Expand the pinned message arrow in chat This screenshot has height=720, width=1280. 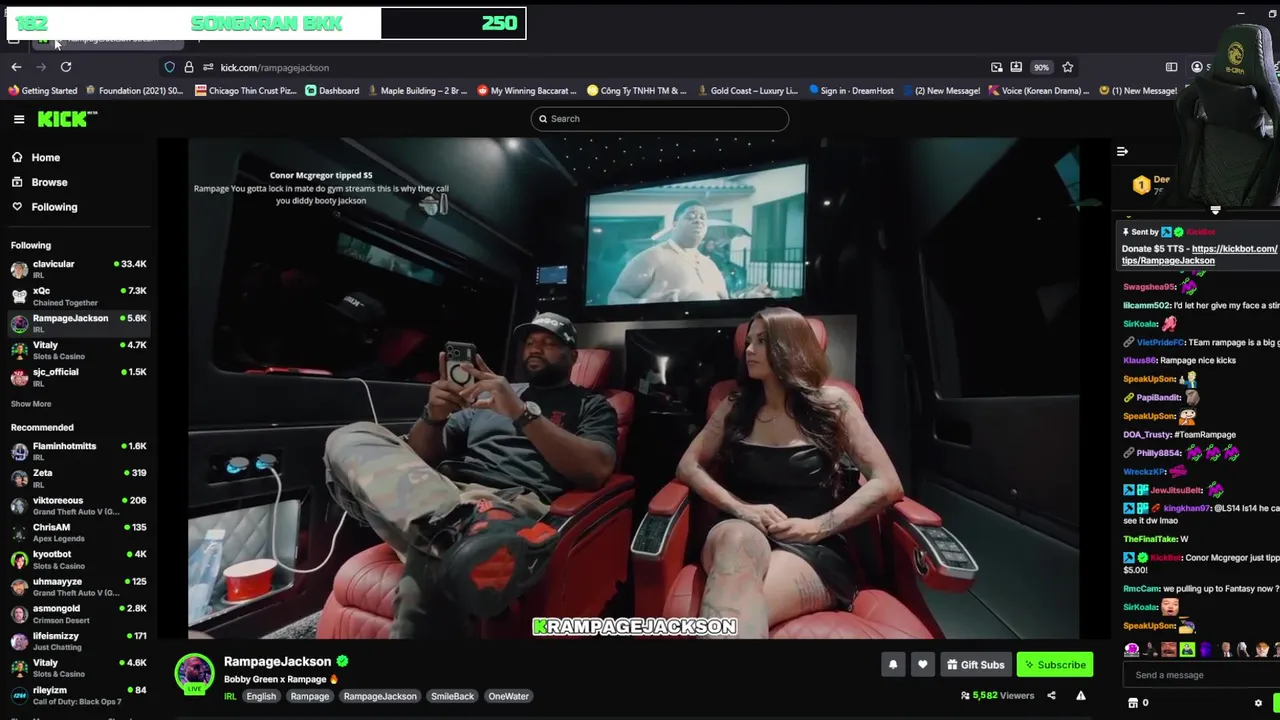[1215, 210]
